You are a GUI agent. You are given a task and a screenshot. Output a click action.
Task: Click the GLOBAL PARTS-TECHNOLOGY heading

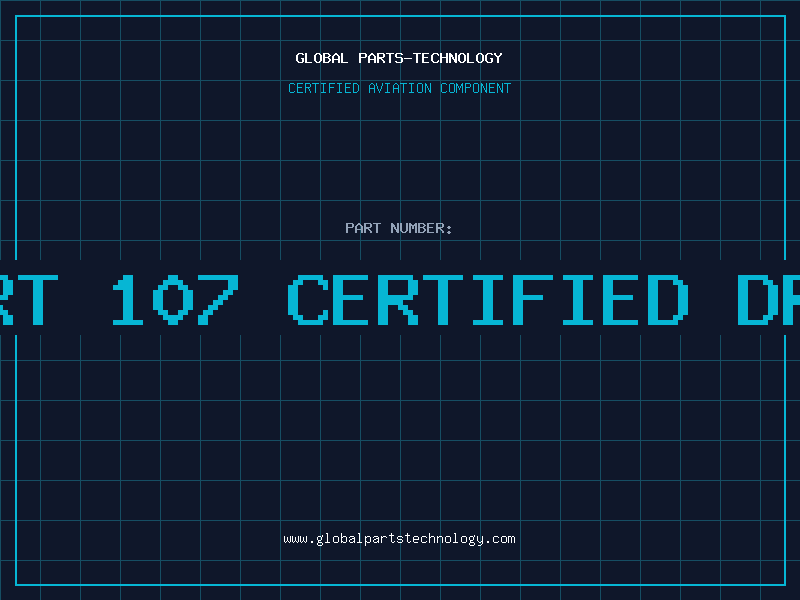point(399,58)
